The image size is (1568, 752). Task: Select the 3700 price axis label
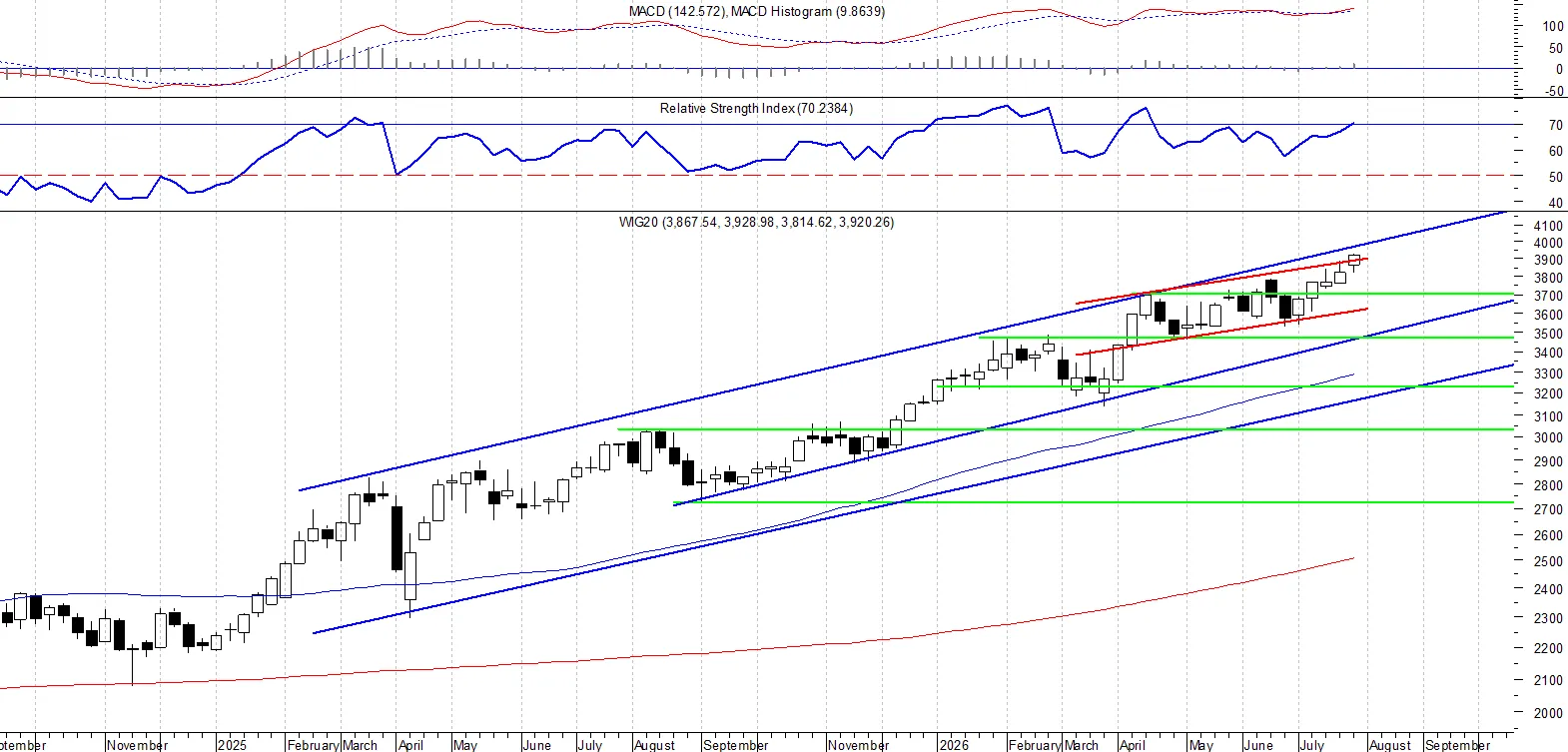(1549, 297)
